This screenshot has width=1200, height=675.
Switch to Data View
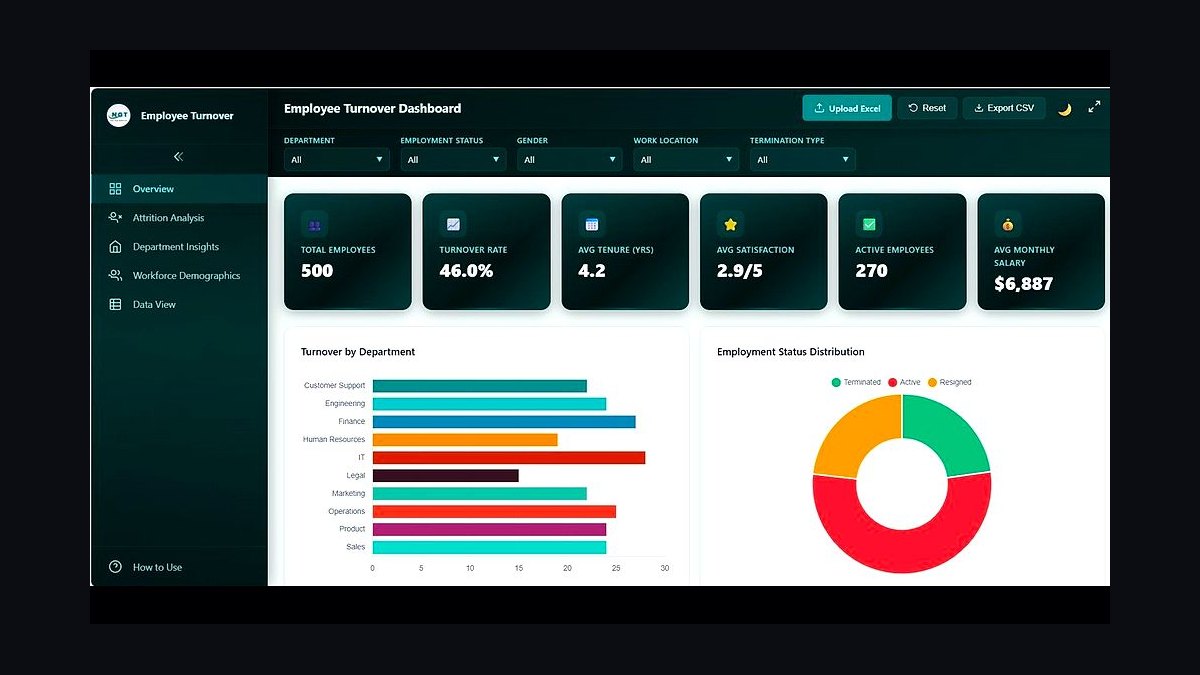point(179,305)
